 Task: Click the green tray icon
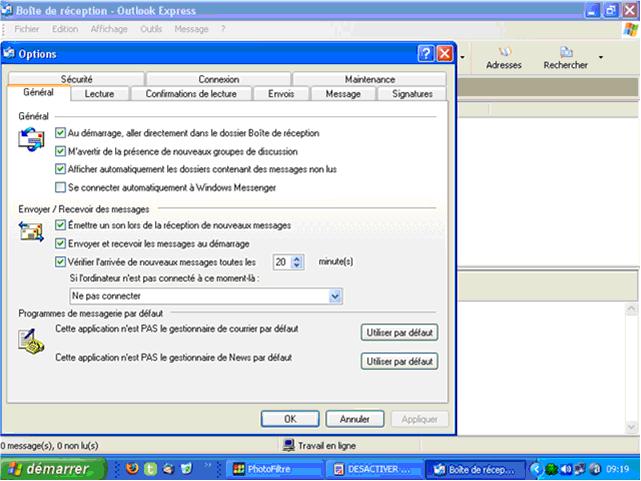(551, 469)
